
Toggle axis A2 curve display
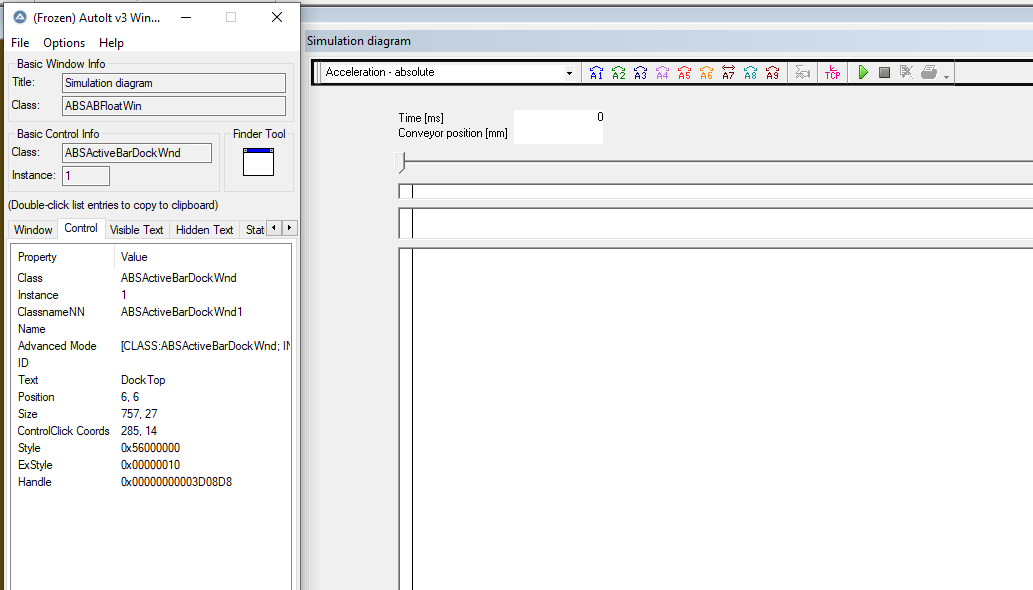pos(619,72)
